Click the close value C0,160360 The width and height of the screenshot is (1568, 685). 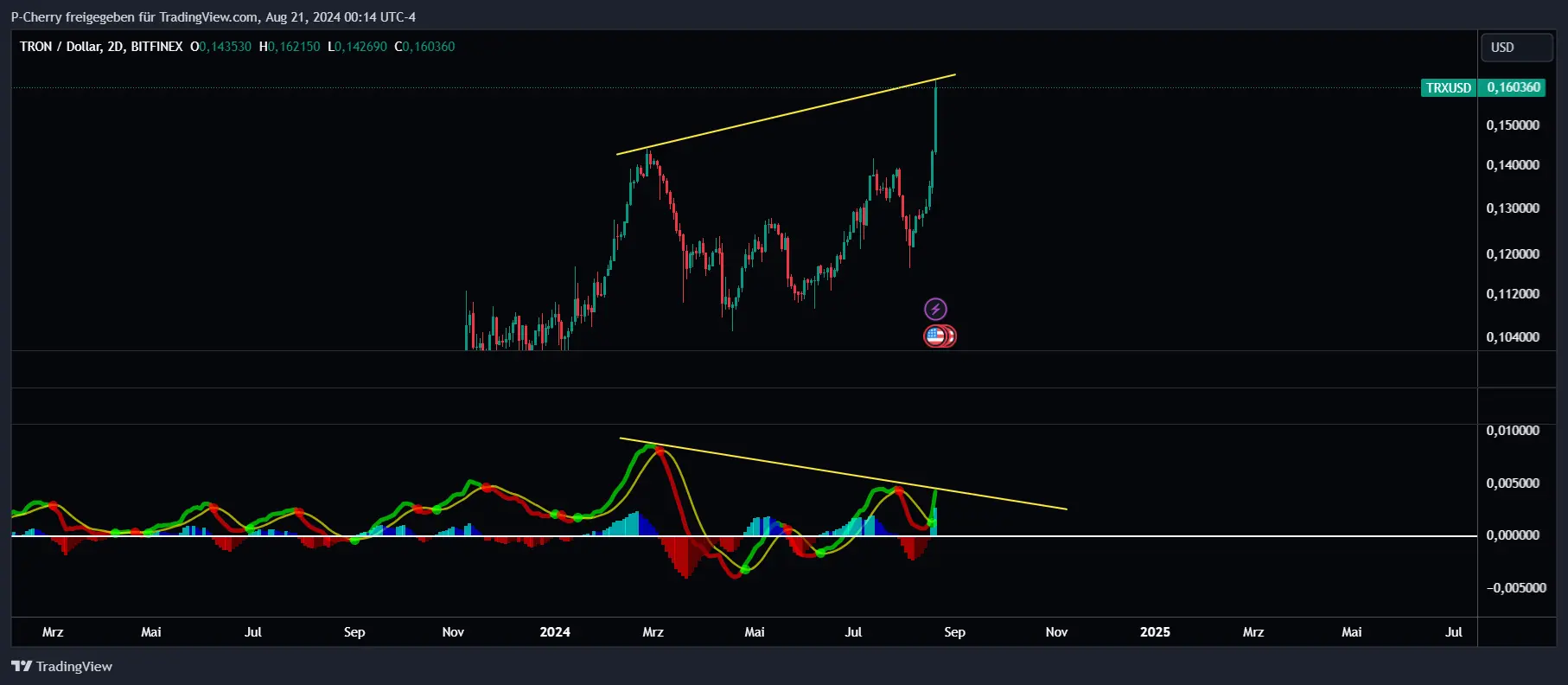point(424,47)
